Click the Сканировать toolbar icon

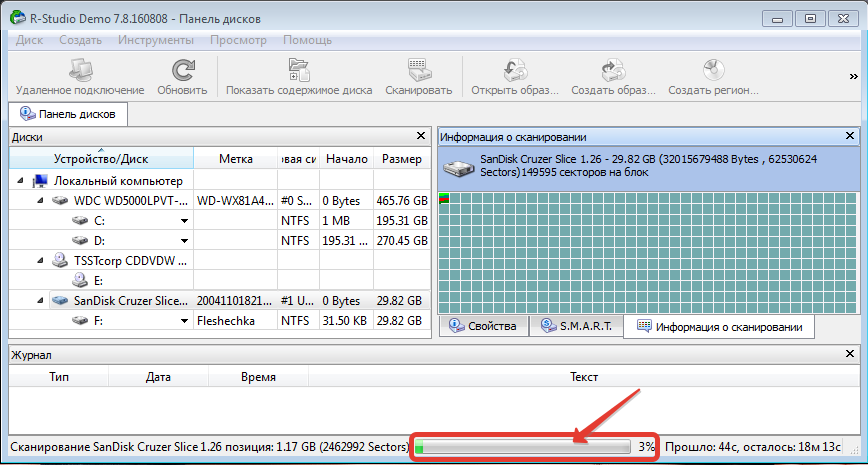[x=418, y=71]
